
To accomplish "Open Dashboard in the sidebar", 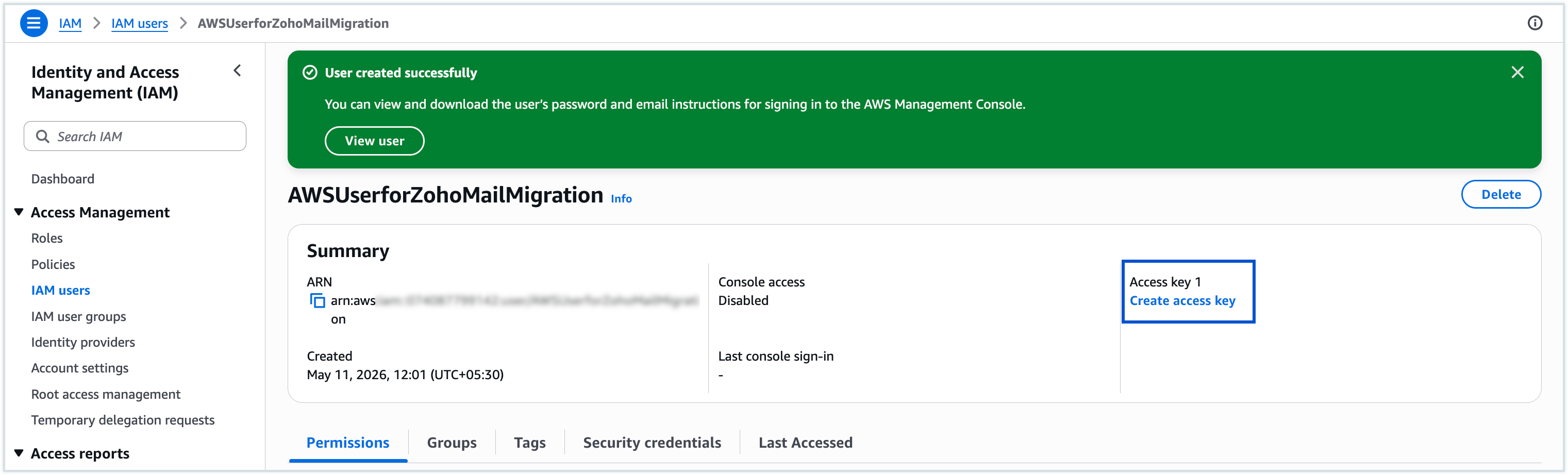I will click(63, 179).
